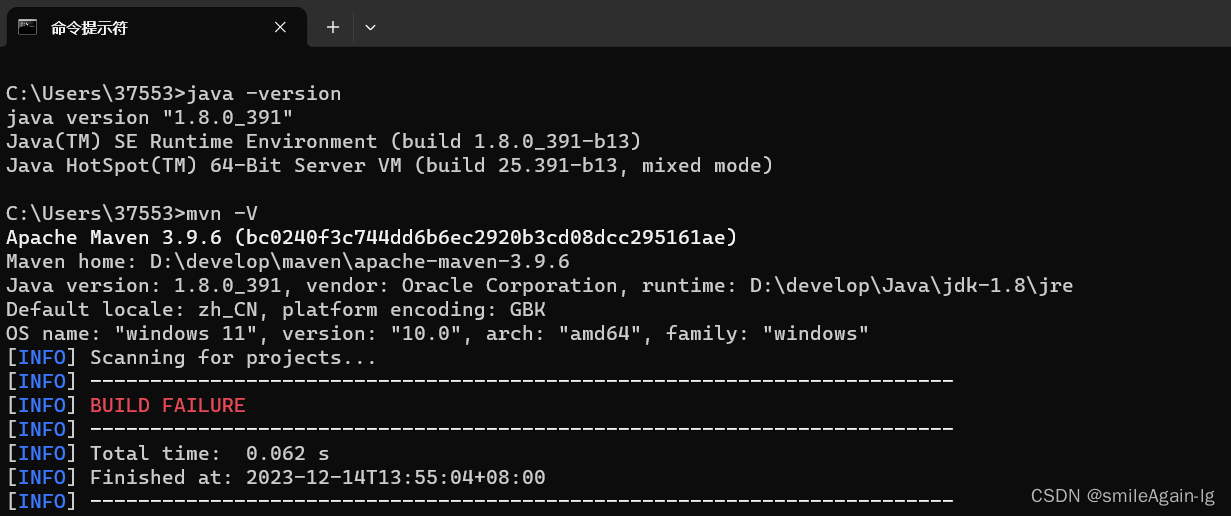Screen dimensions: 1231x516
Task: Click the Java(TM) SE Runtime Environment line
Action: (x=323, y=142)
